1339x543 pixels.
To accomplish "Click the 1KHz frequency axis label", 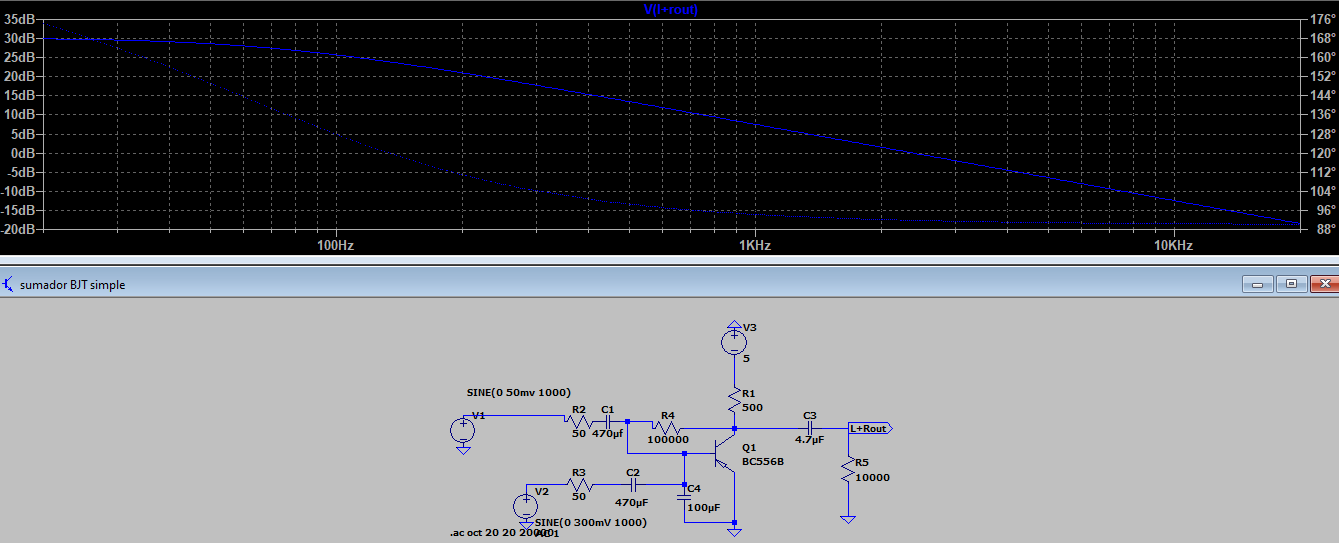I will point(755,245).
